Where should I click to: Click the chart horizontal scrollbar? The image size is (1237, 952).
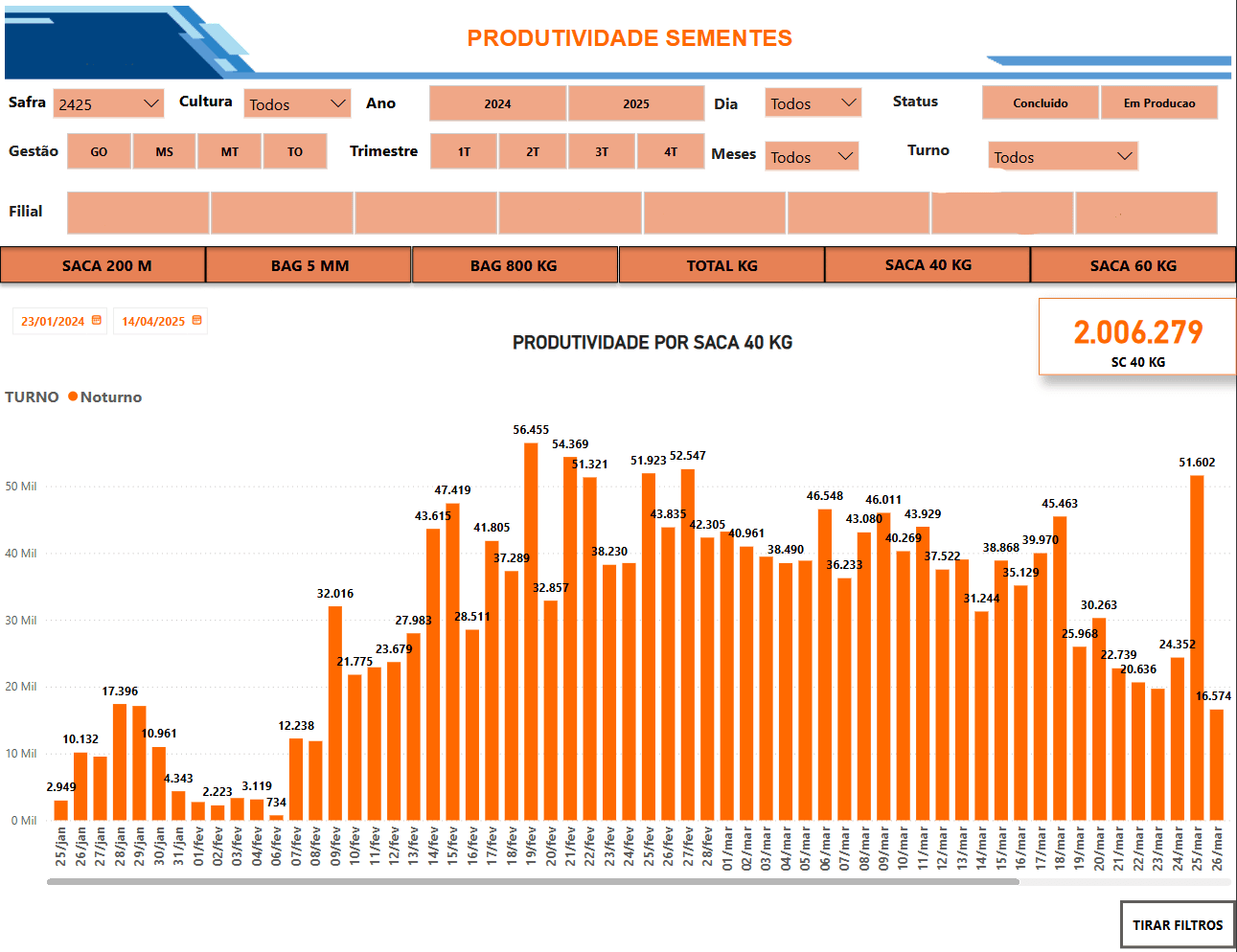(532, 881)
